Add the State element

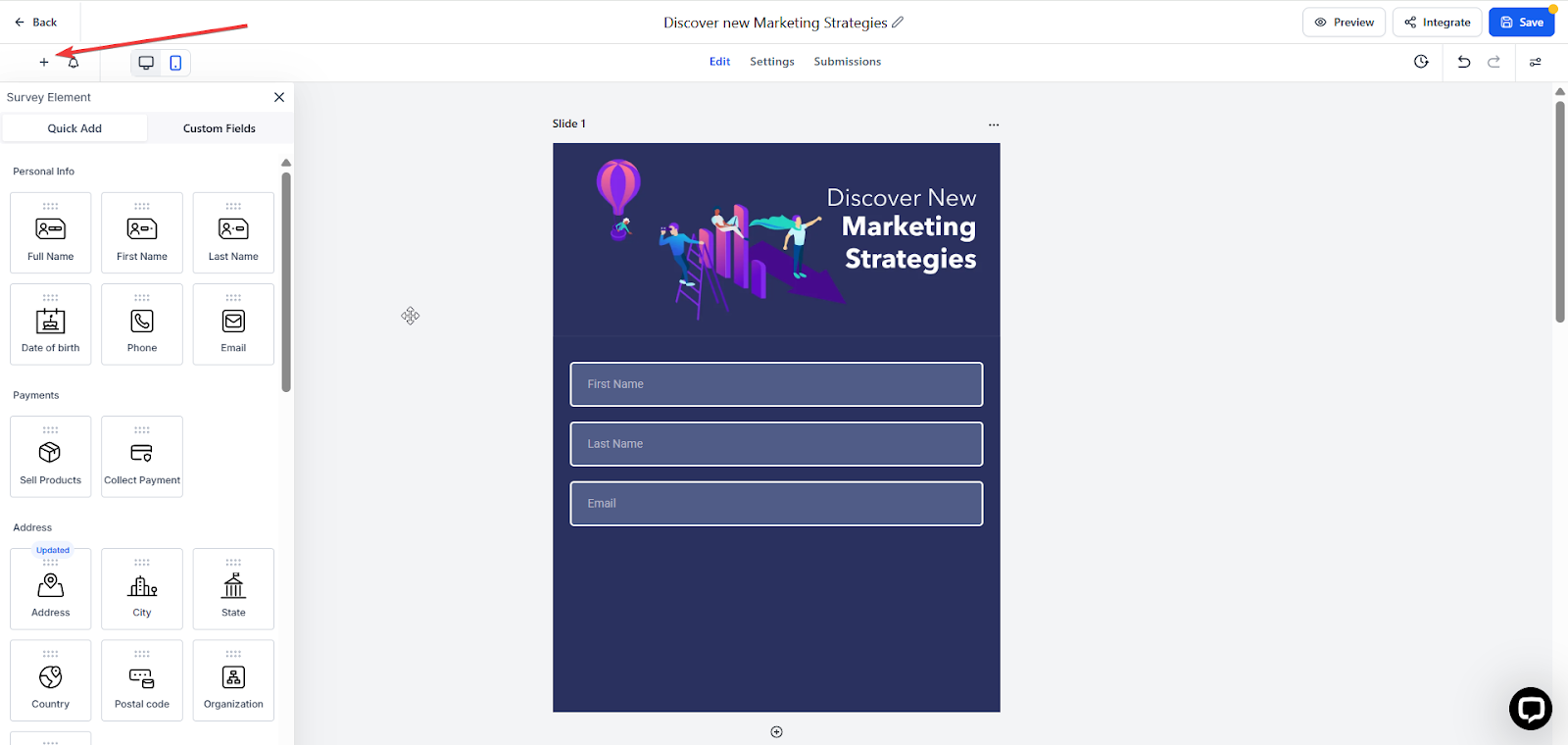click(233, 589)
